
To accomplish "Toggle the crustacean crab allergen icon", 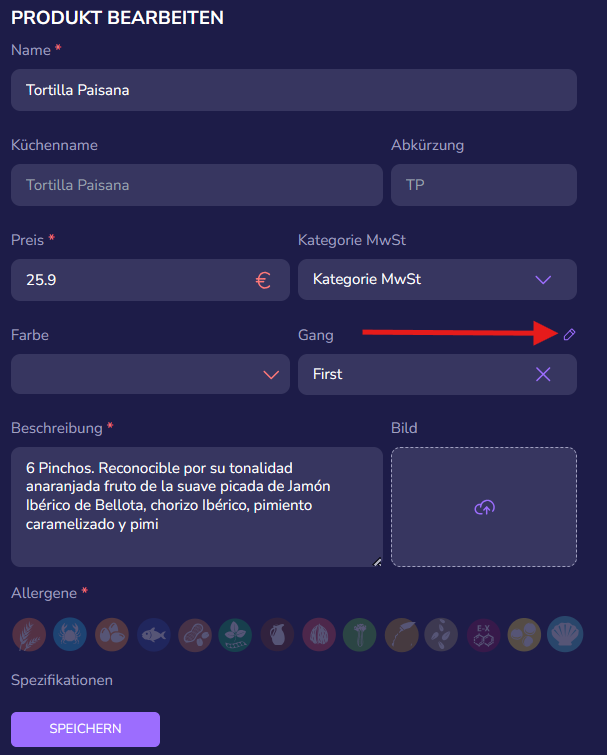I will click(70, 635).
